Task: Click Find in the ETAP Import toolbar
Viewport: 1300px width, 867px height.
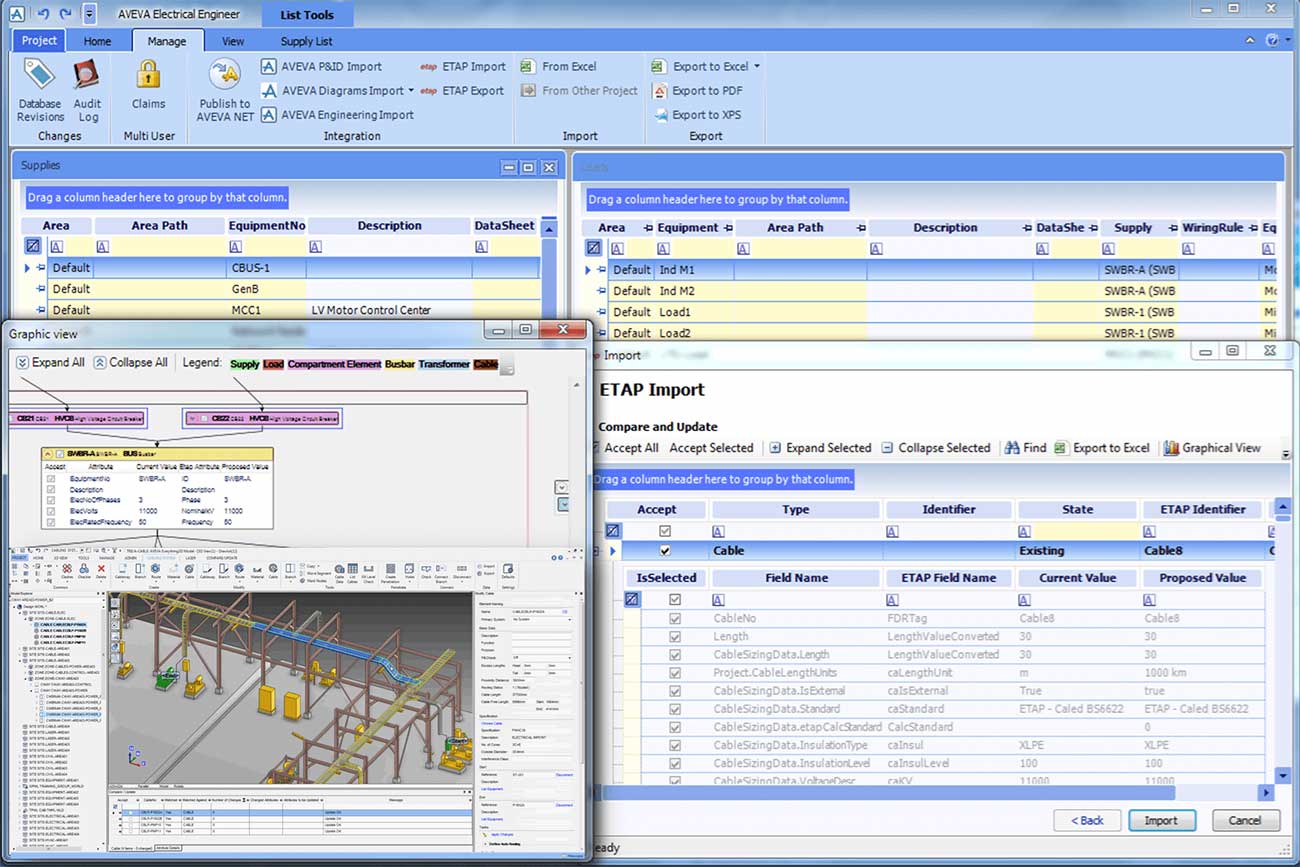Action: 1025,448
